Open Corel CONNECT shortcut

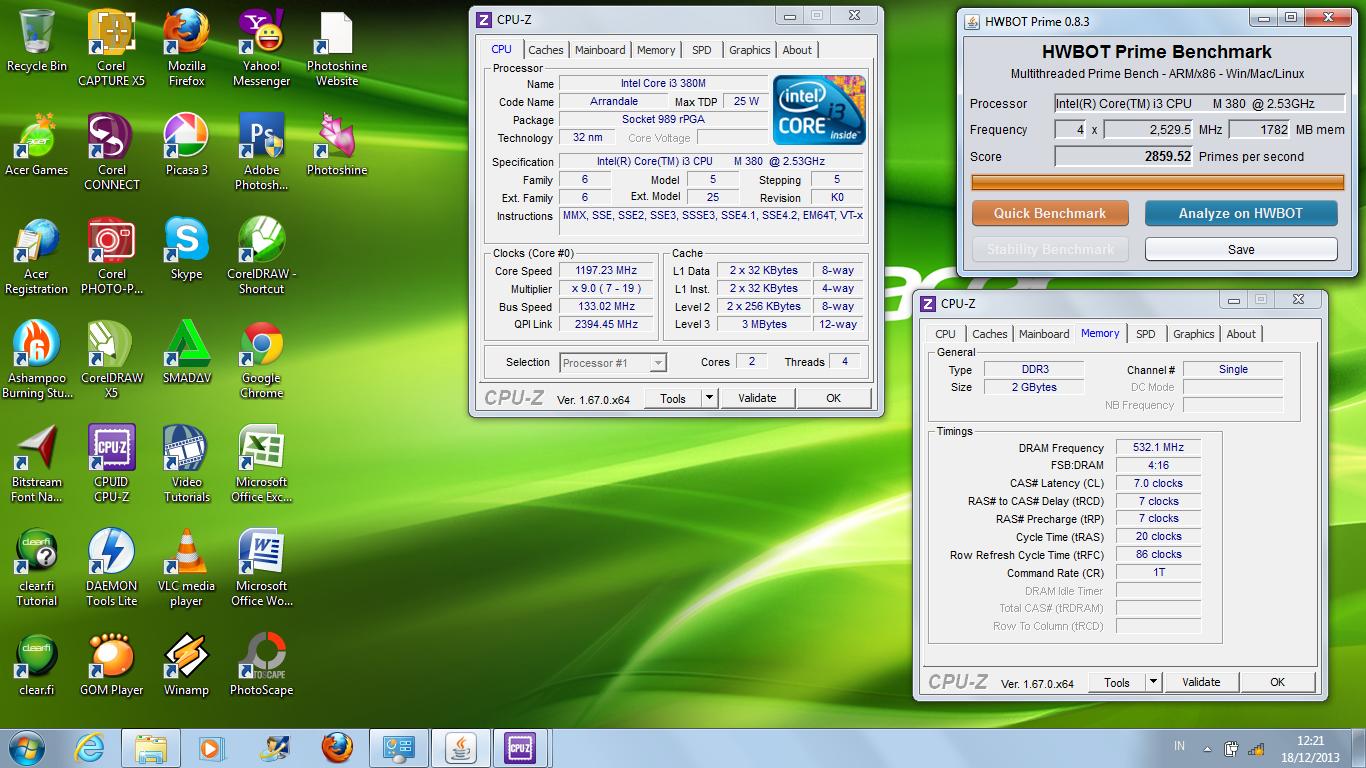(x=112, y=151)
